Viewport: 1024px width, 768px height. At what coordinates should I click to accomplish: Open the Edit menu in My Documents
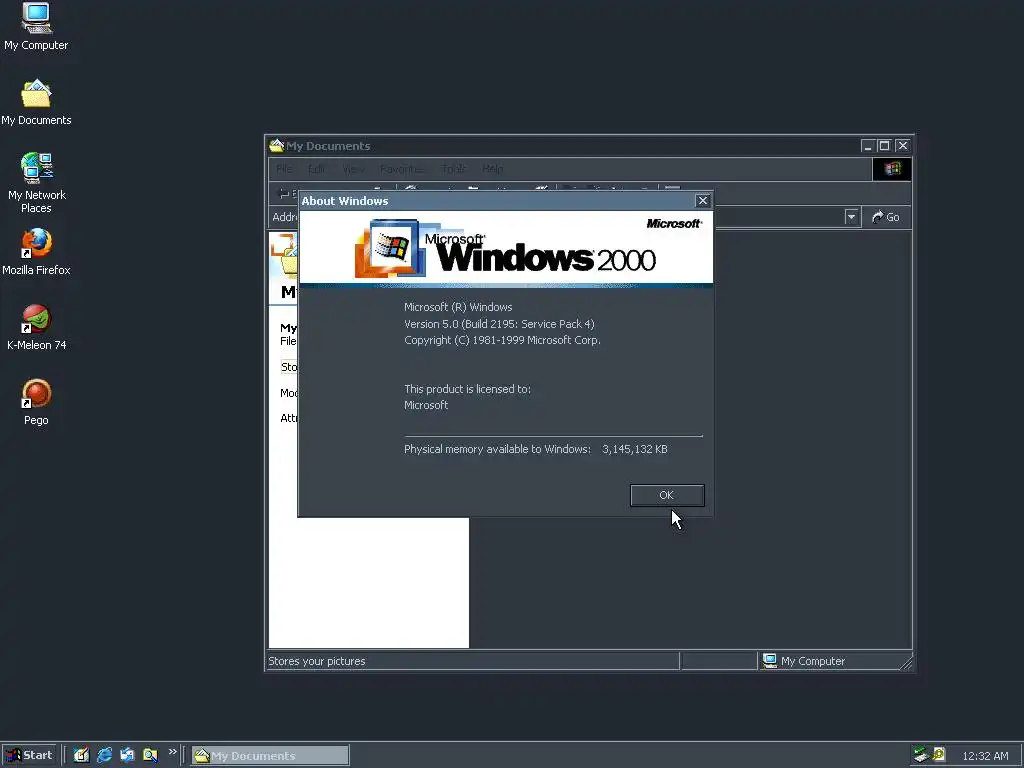(317, 169)
